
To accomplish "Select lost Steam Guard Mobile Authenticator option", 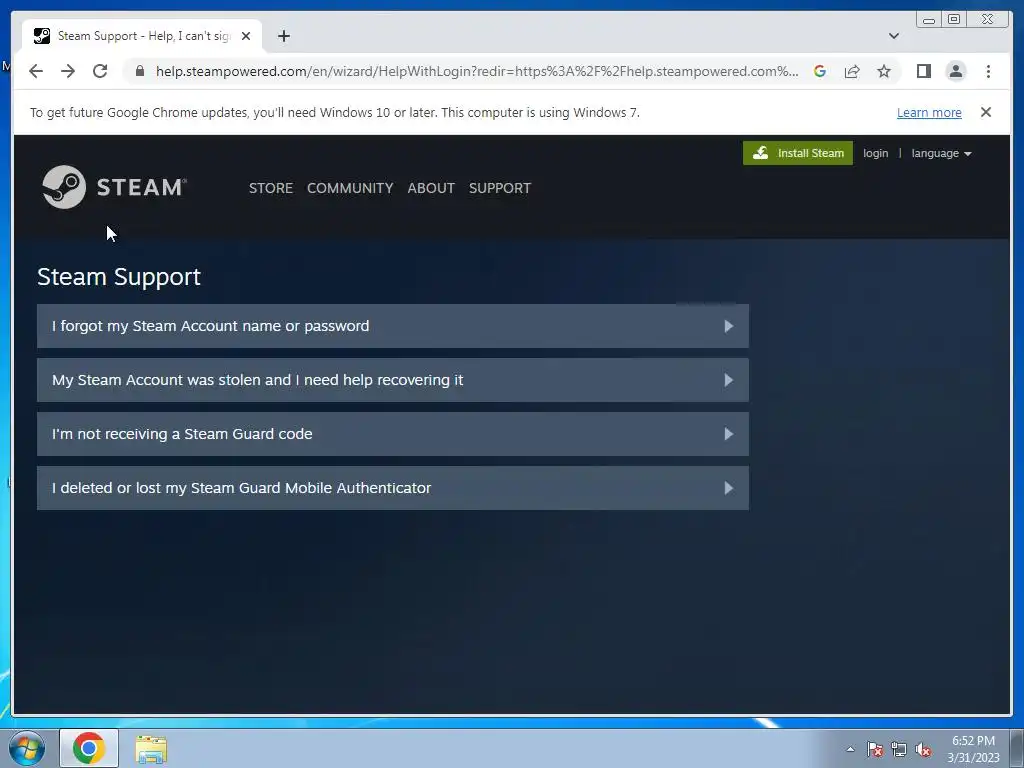I will tap(392, 488).
